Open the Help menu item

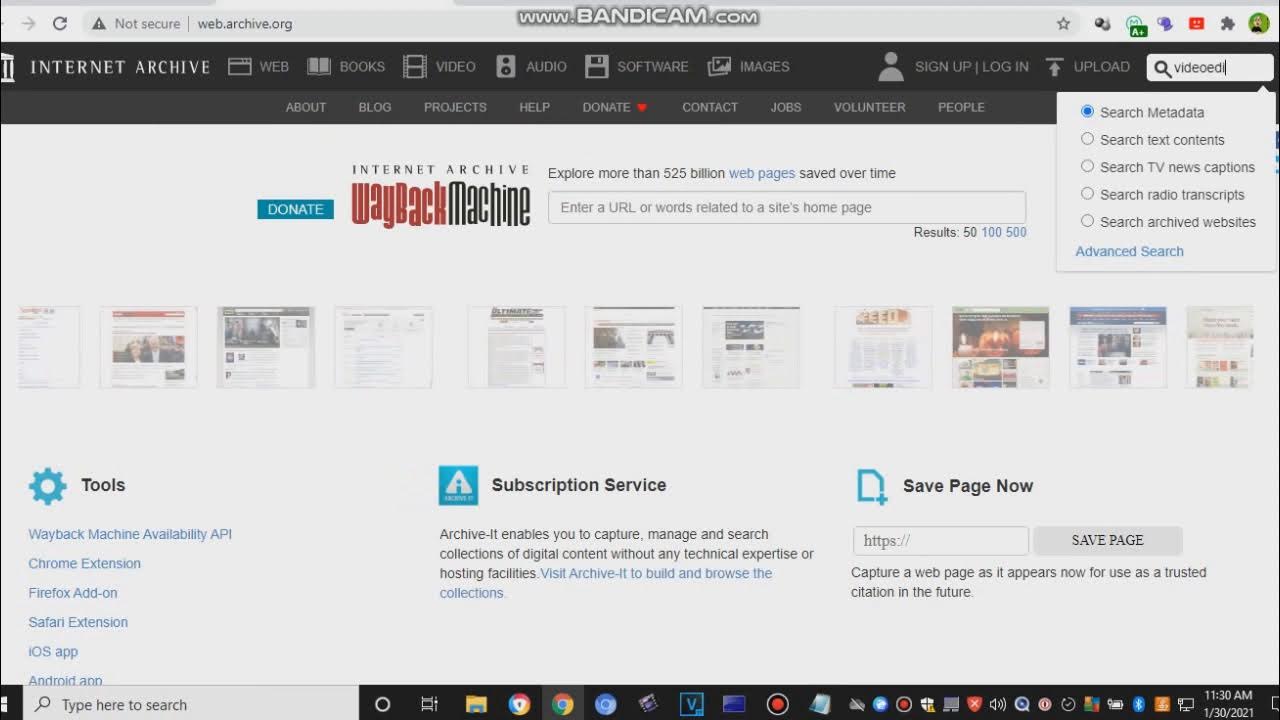pyautogui.click(x=534, y=107)
